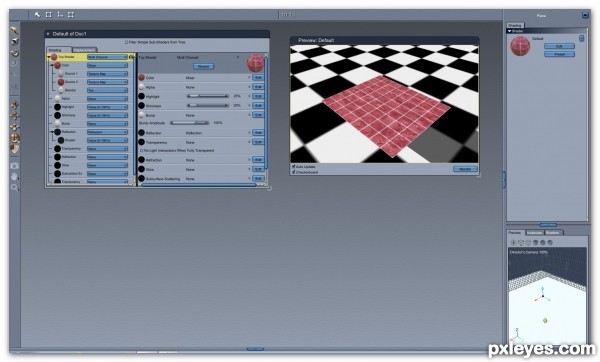Switch to the Displacement tab

tap(85, 50)
